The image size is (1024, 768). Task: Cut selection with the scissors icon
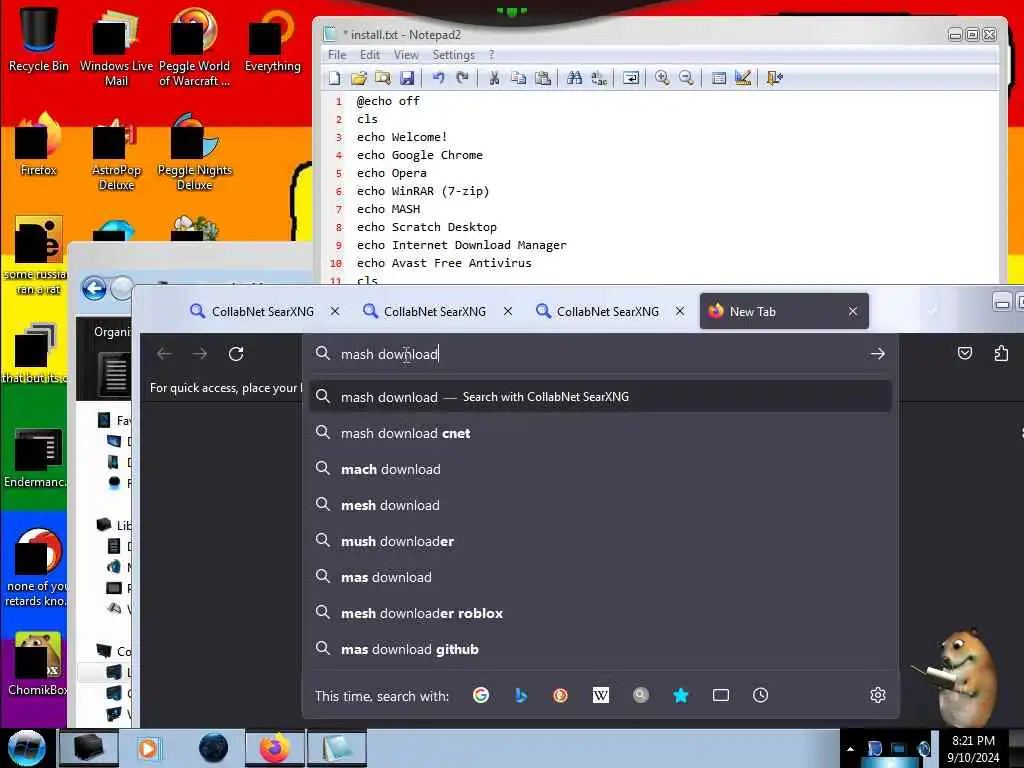[x=494, y=78]
